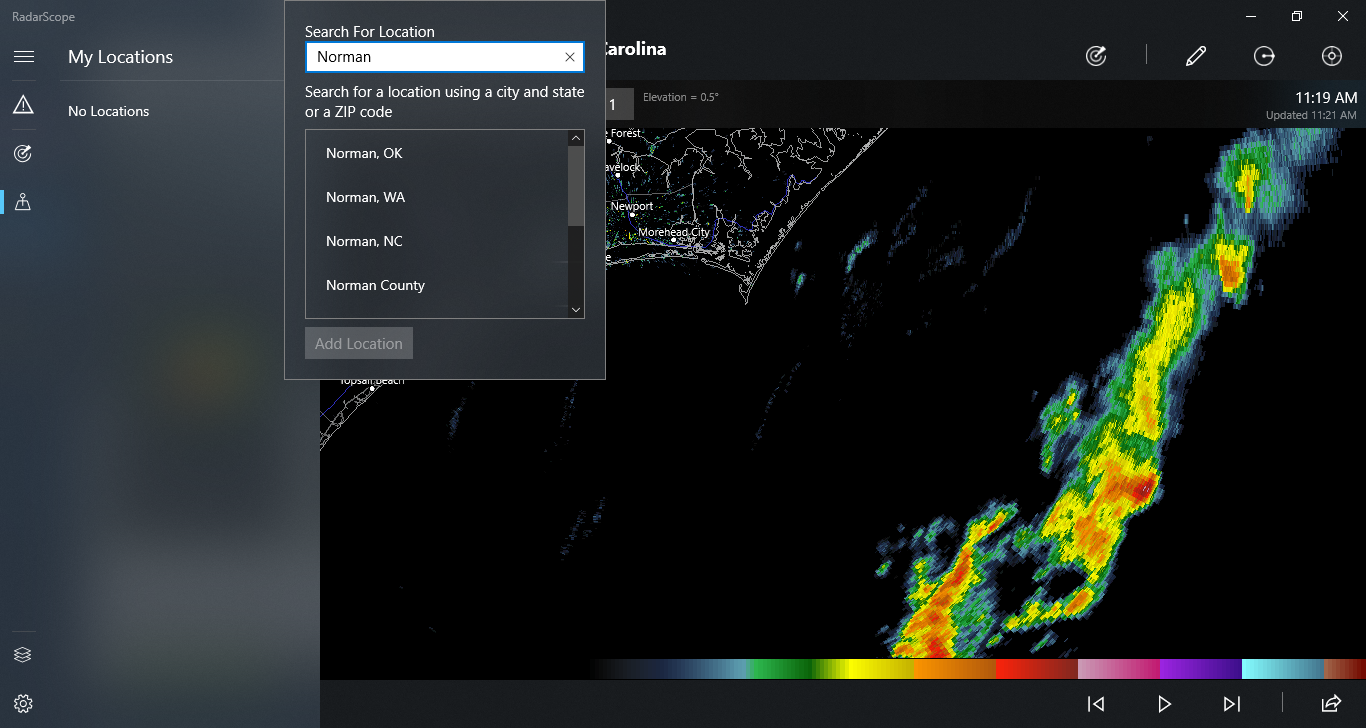Click the Add Location button

[x=358, y=342]
